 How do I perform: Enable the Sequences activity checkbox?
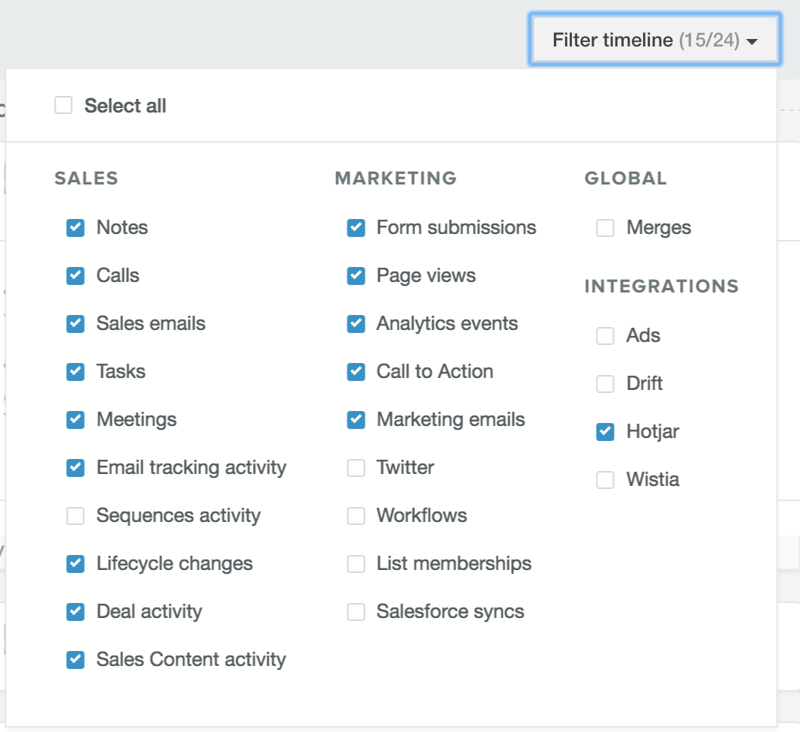coord(76,516)
